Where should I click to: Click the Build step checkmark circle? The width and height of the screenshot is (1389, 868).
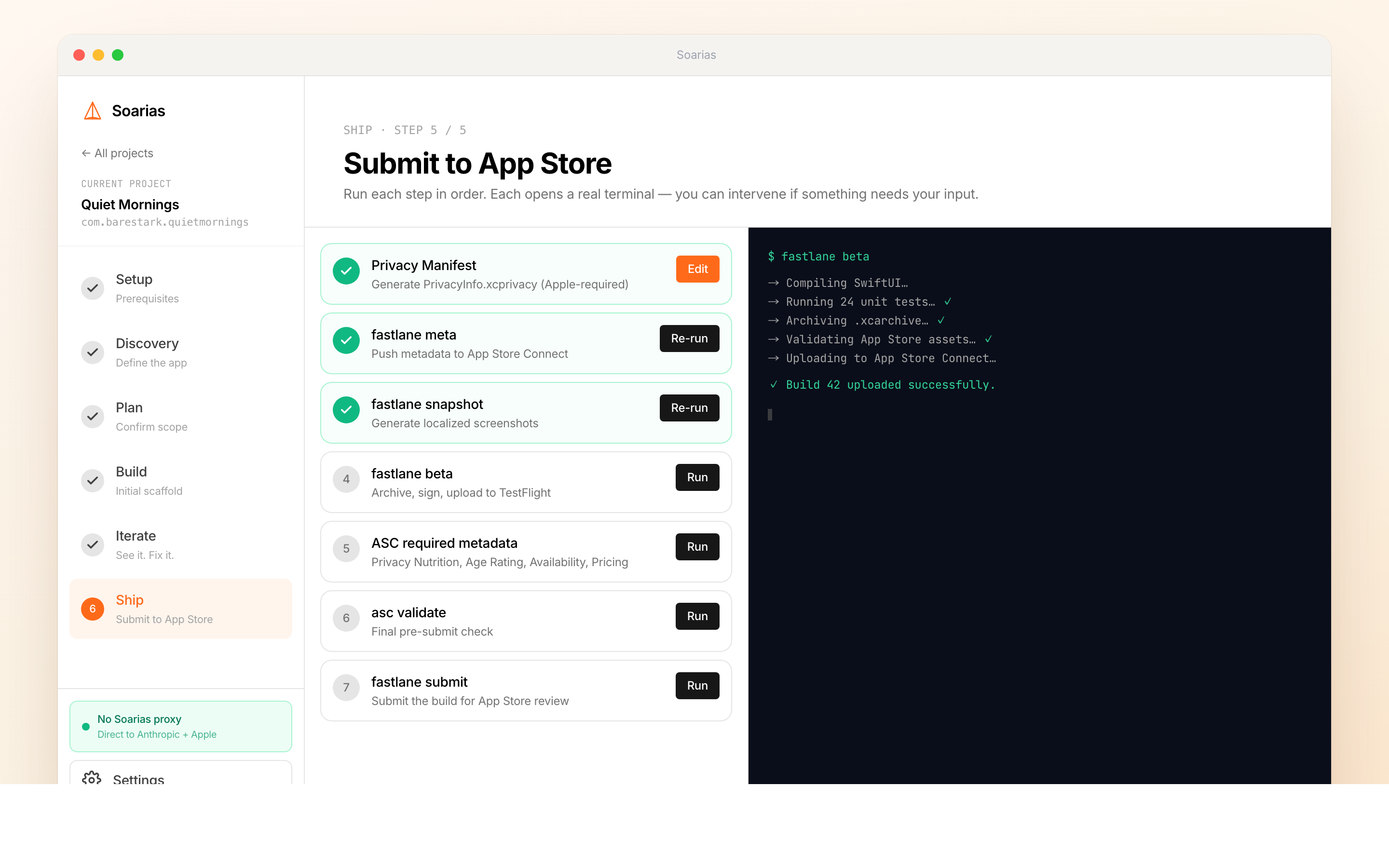click(x=93, y=480)
